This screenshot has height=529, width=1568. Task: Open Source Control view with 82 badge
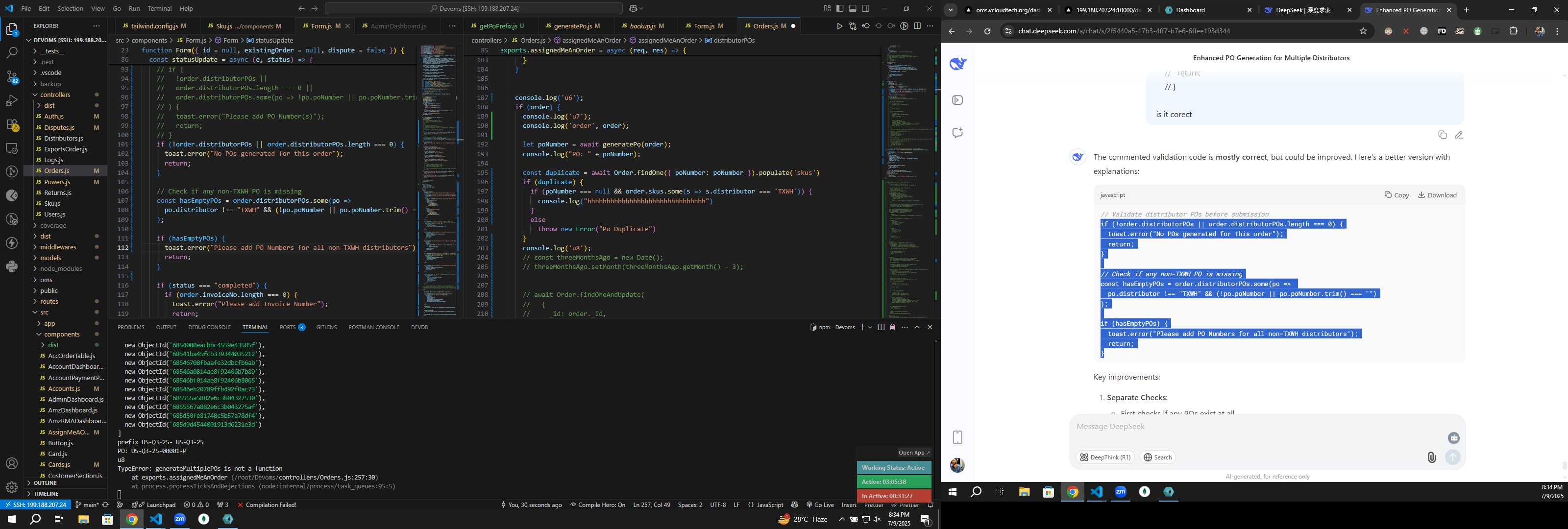tap(12, 77)
